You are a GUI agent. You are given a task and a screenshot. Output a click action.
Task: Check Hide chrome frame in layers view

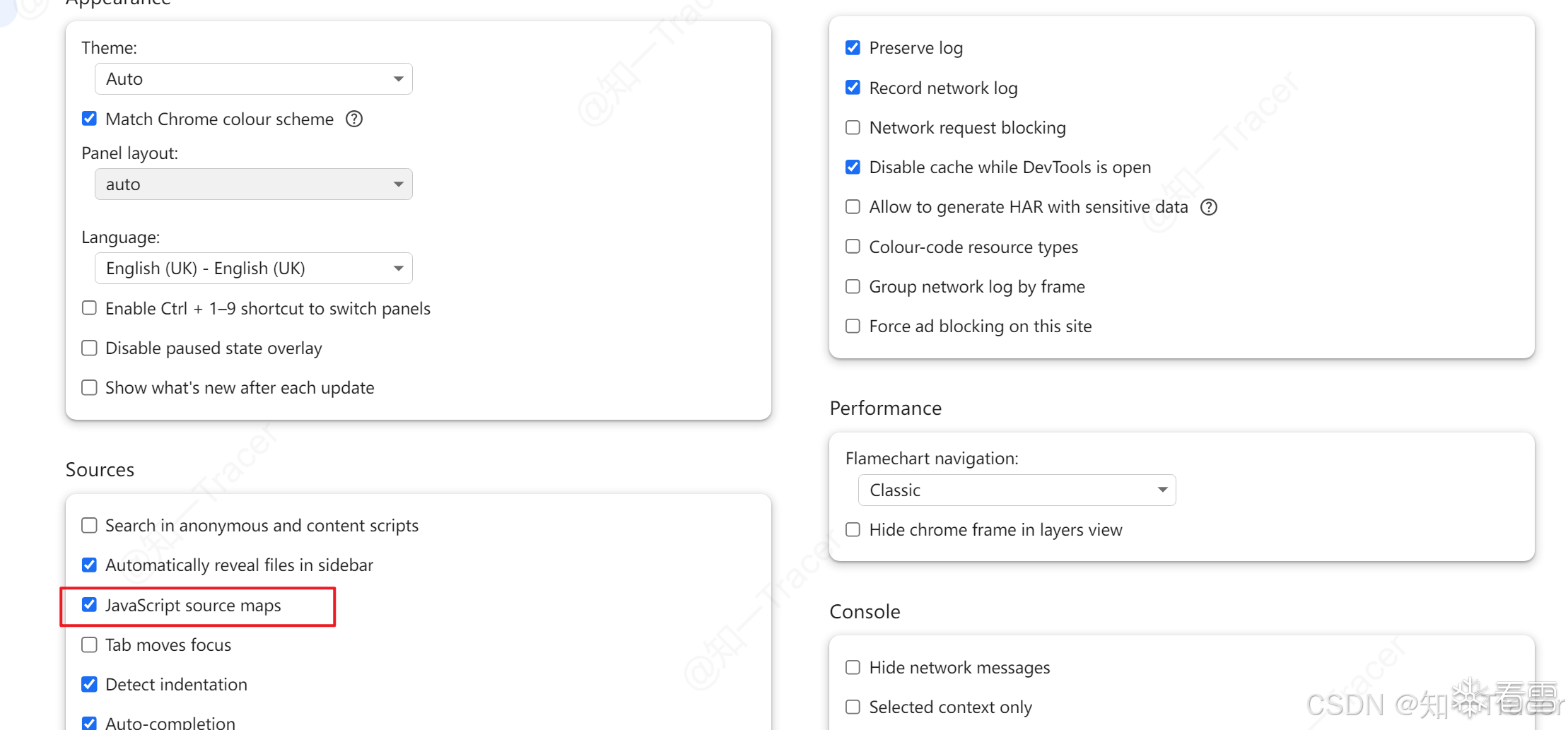coord(853,530)
